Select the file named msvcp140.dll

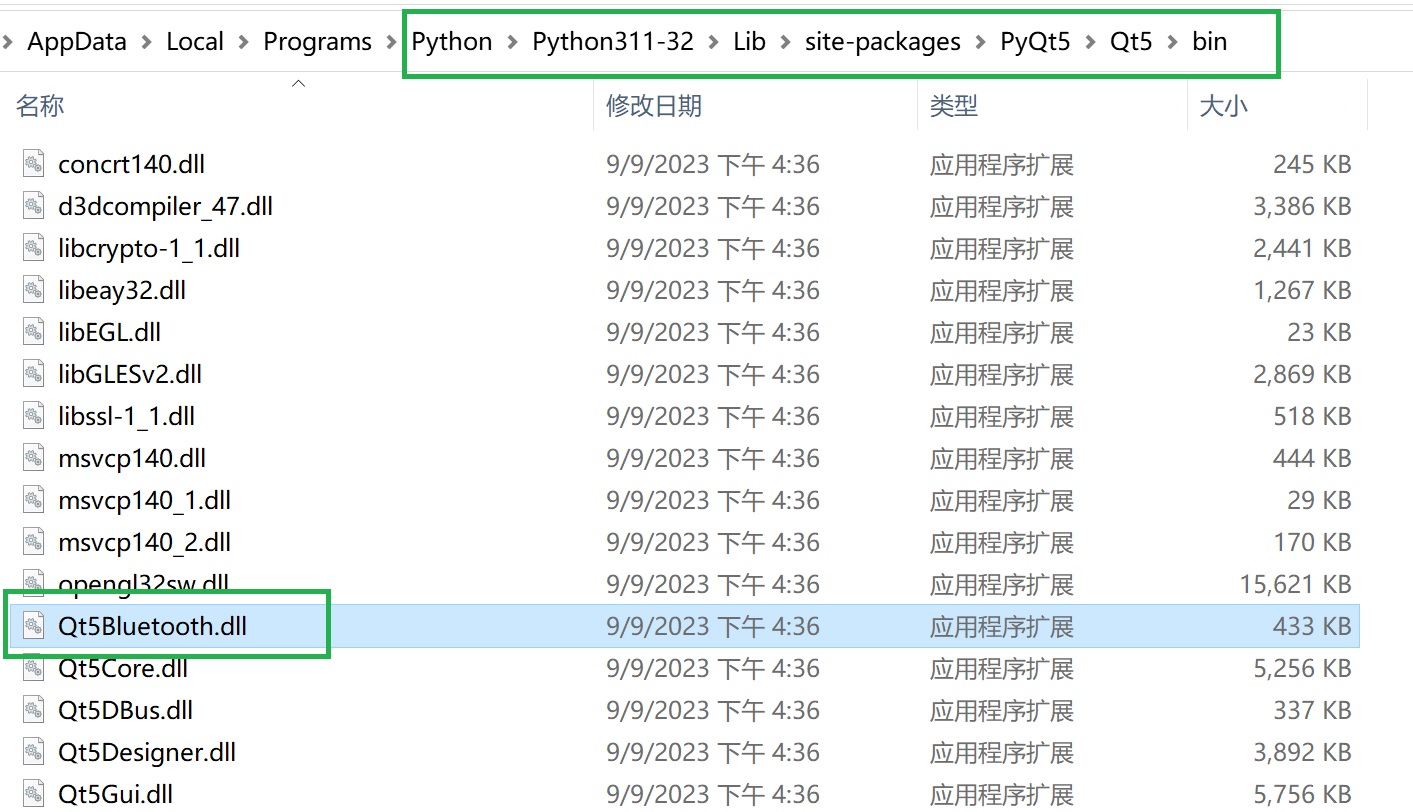(132, 458)
